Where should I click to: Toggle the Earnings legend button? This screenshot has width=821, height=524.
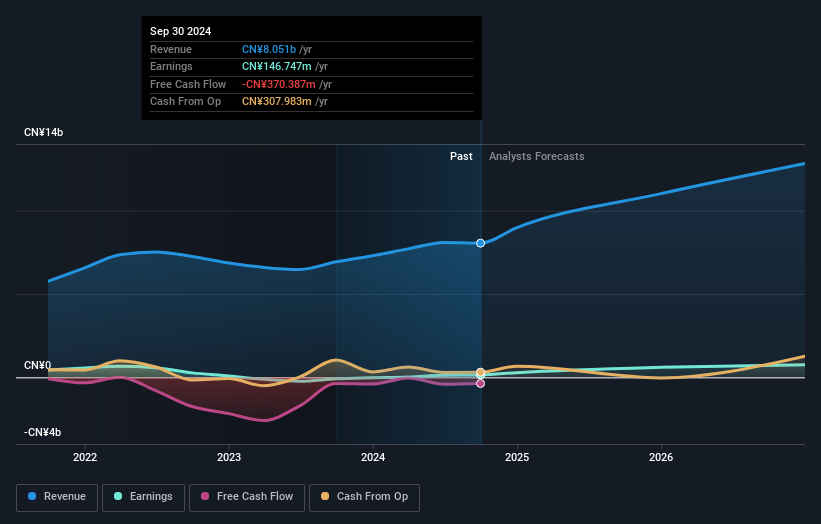point(143,497)
